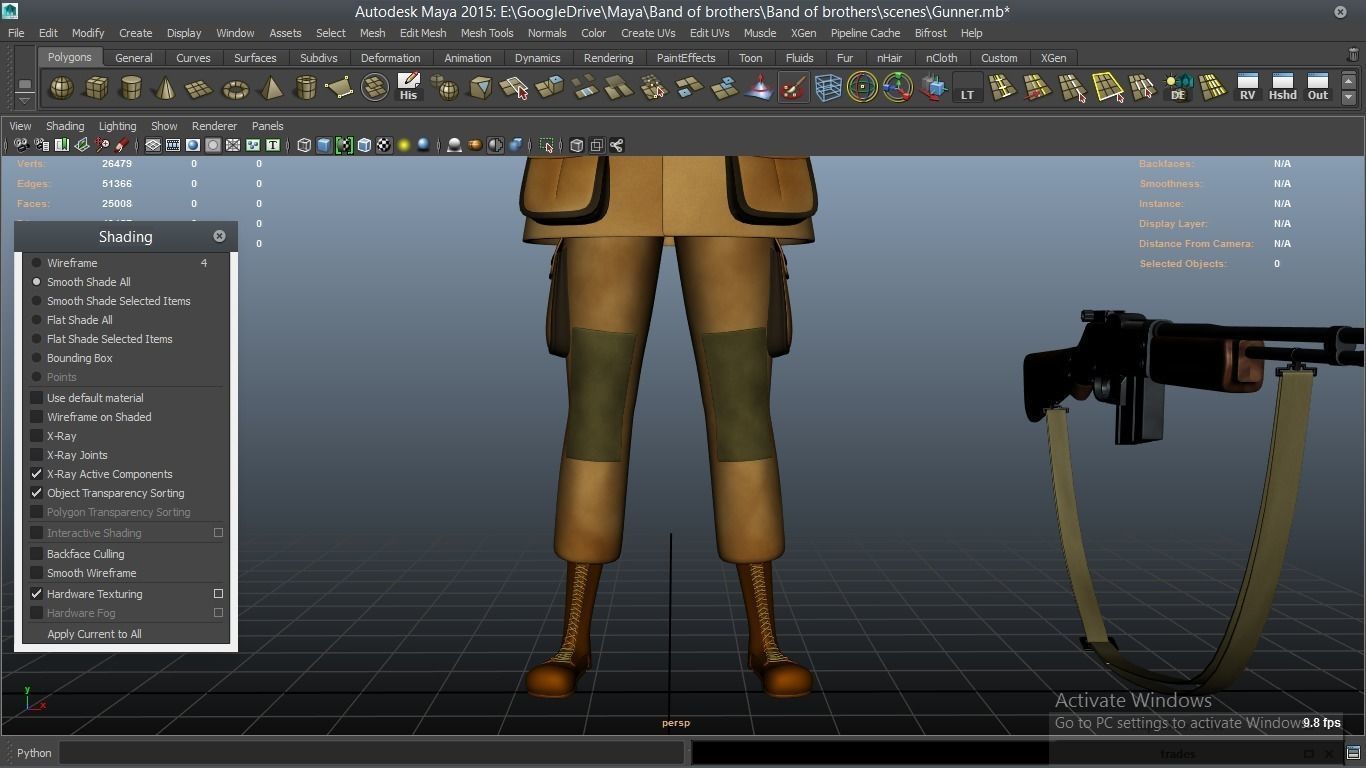Open the Panels panel menu
This screenshot has width=1366, height=768.
tap(267, 126)
